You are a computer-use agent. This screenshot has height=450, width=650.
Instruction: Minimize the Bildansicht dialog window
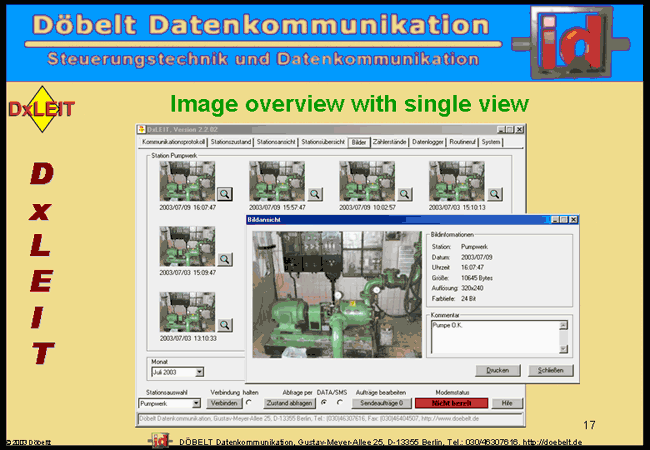pyautogui.click(x=555, y=220)
